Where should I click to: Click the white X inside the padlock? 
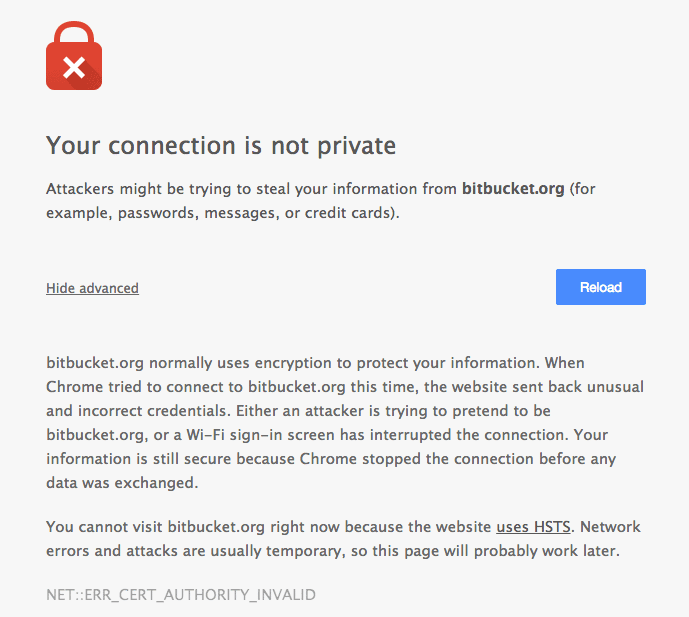(74, 67)
